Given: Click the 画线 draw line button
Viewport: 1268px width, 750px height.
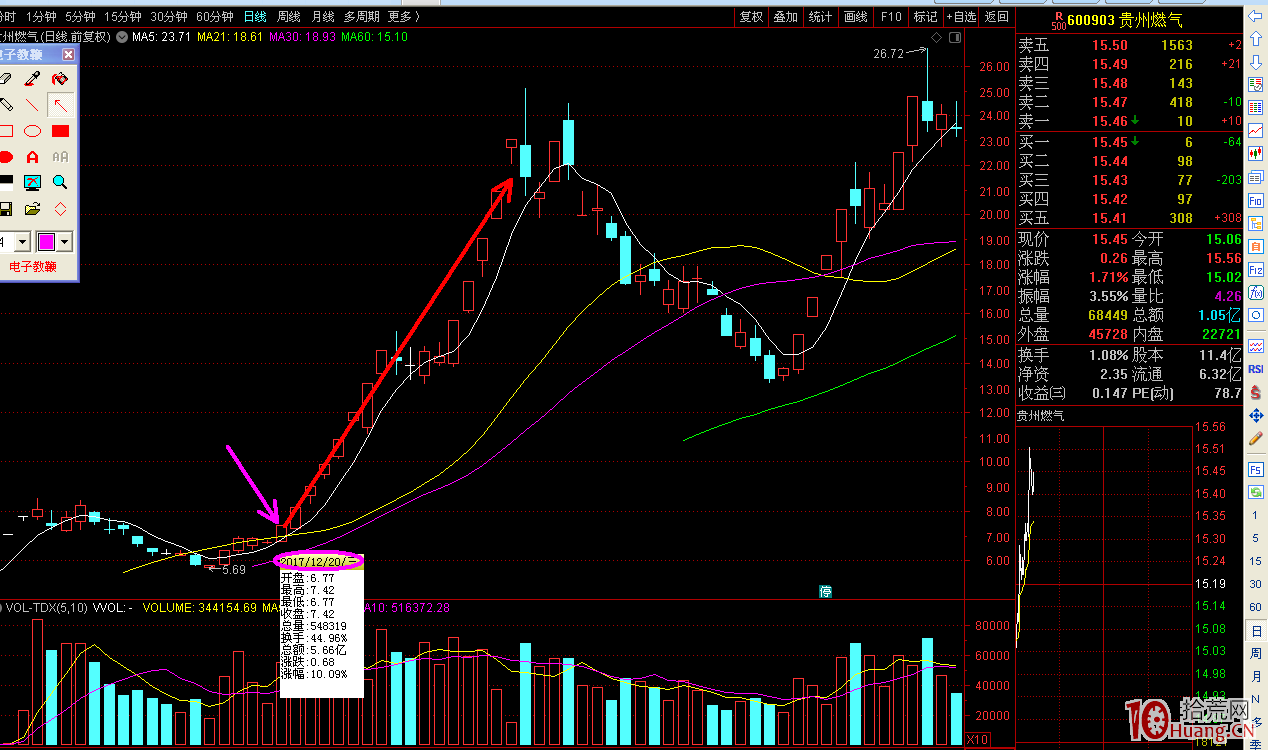Looking at the screenshot, I should coord(855,17).
